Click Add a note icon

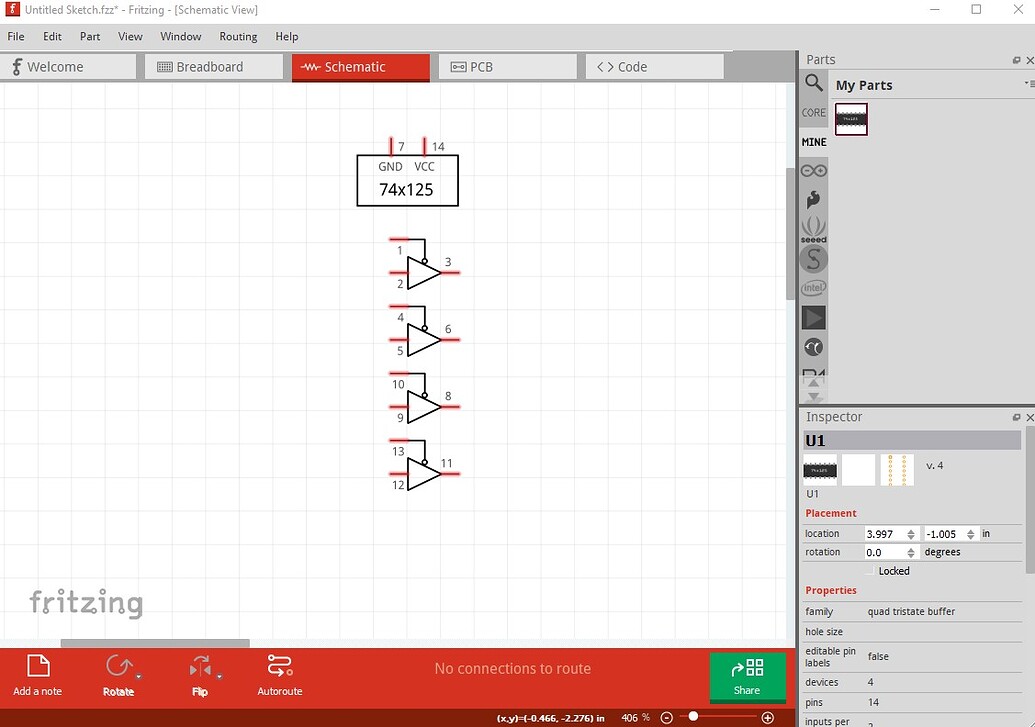pos(38,666)
